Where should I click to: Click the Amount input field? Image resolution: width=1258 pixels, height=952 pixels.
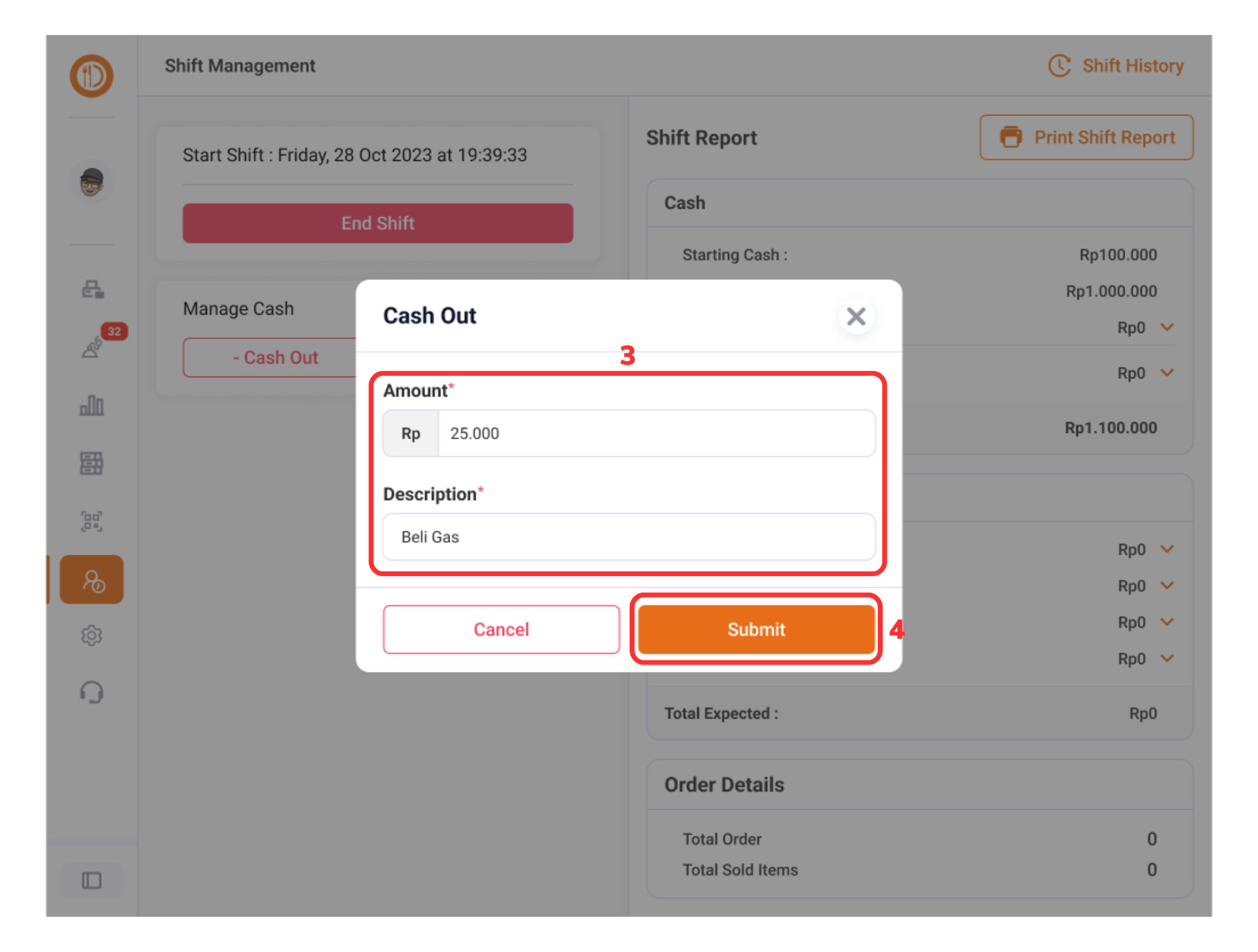(x=656, y=434)
